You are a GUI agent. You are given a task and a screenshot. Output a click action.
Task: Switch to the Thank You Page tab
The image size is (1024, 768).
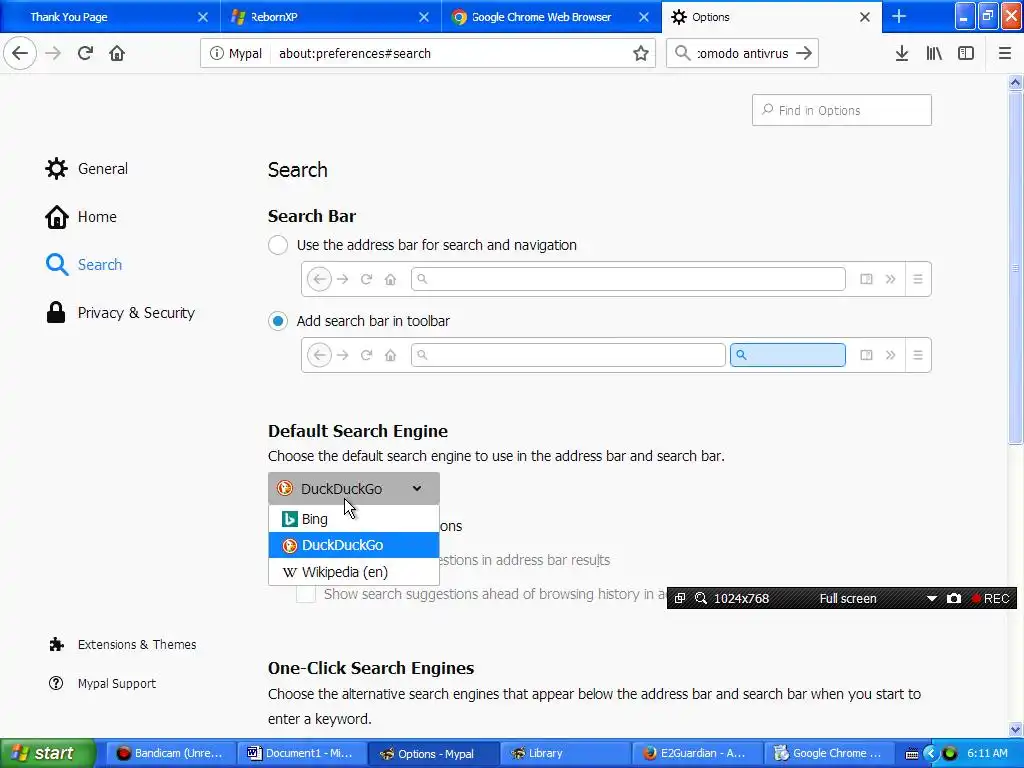(x=110, y=16)
